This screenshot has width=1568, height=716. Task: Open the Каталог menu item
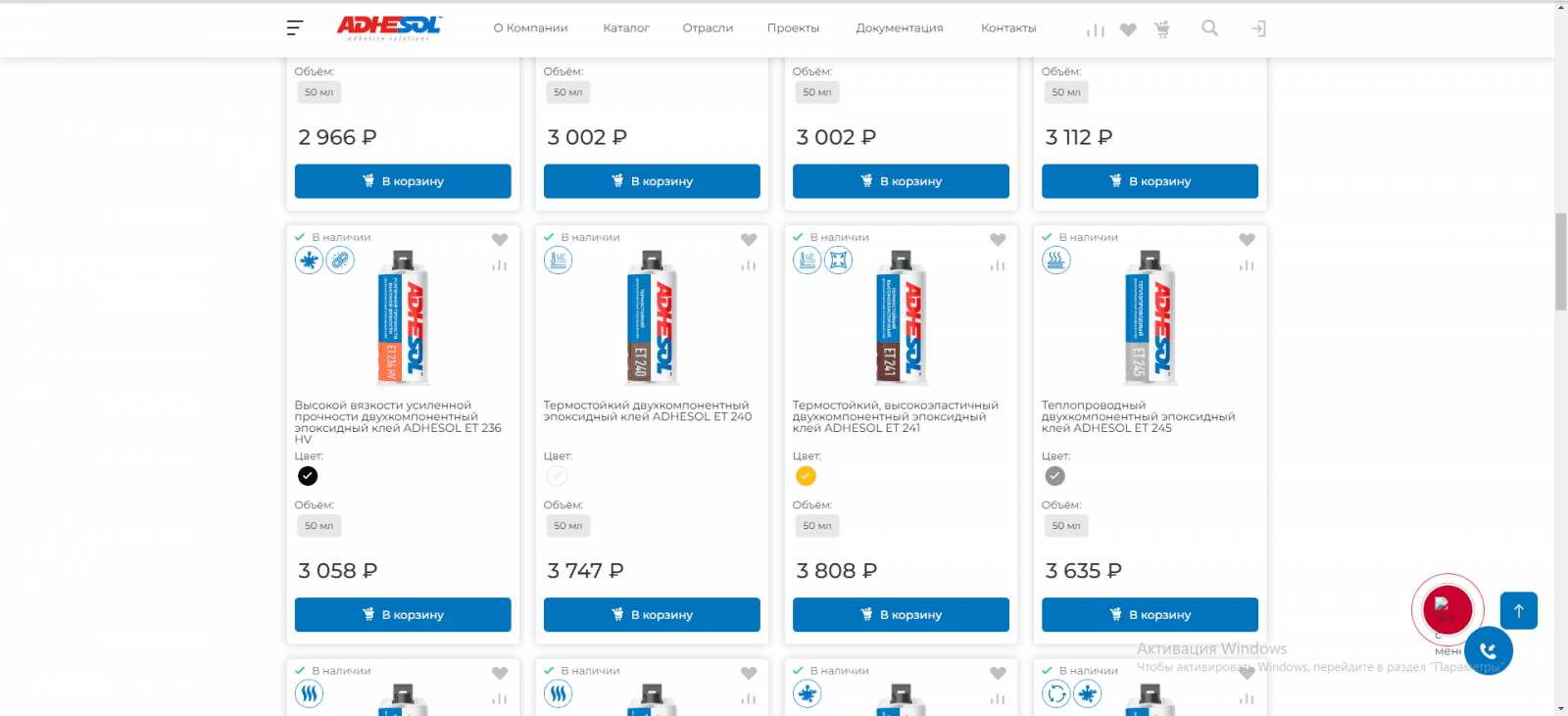coord(626,28)
